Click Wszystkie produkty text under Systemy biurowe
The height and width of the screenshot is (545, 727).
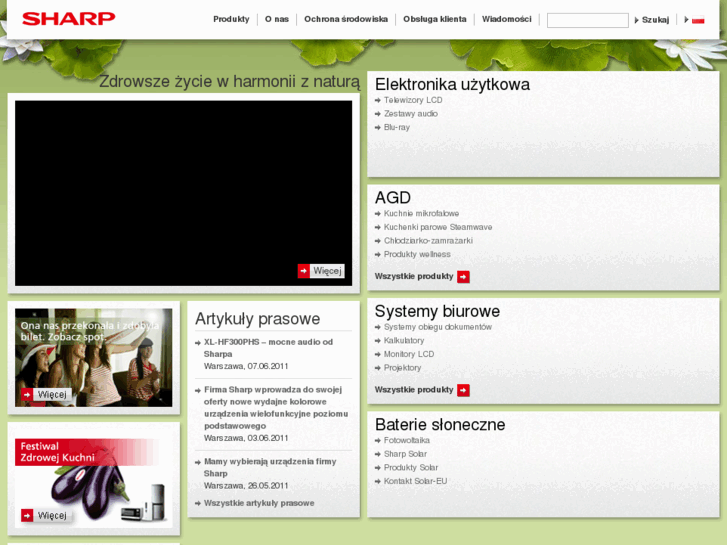pos(414,390)
